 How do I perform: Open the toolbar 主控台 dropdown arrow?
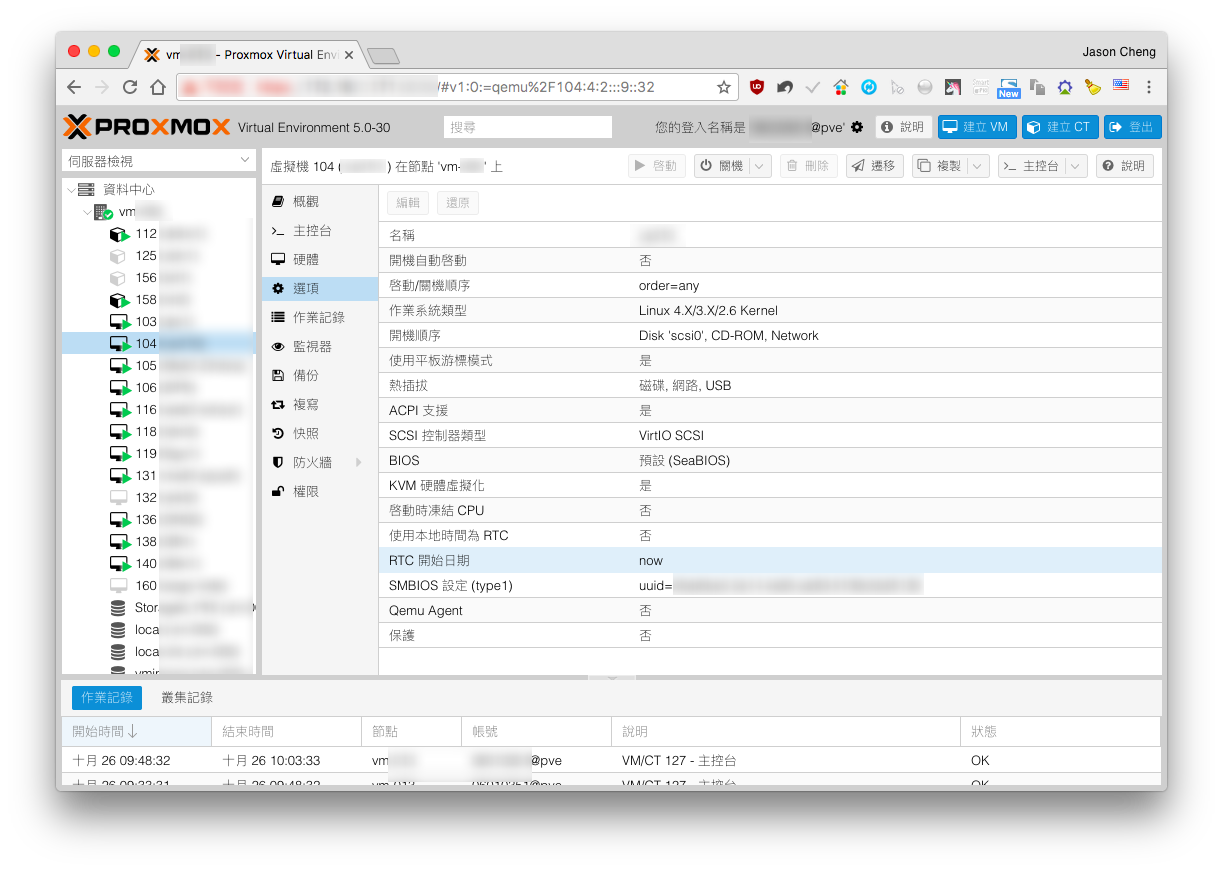click(x=1076, y=166)
